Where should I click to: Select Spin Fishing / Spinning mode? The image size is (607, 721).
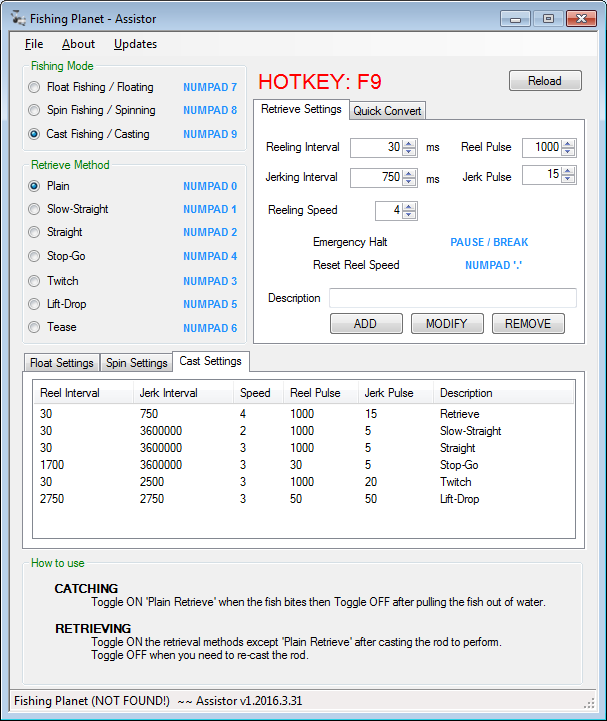92,110
